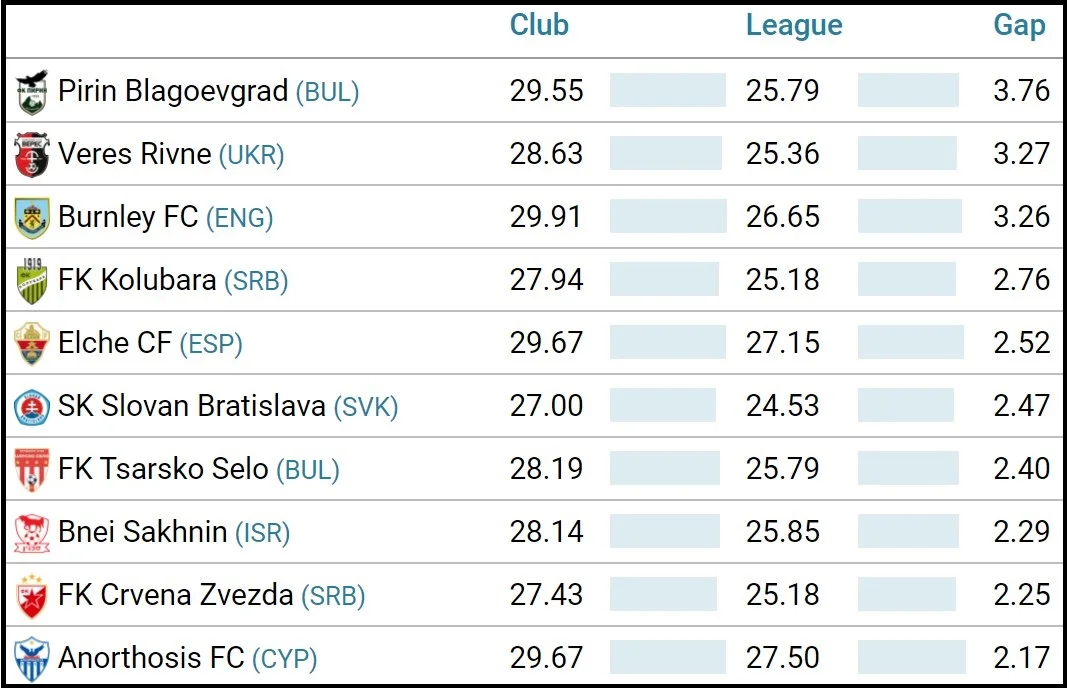Open the FK Crvena Zvezda link
Image resolution: width=1067 pixels, height=688 pixels.
pos(176,595)
